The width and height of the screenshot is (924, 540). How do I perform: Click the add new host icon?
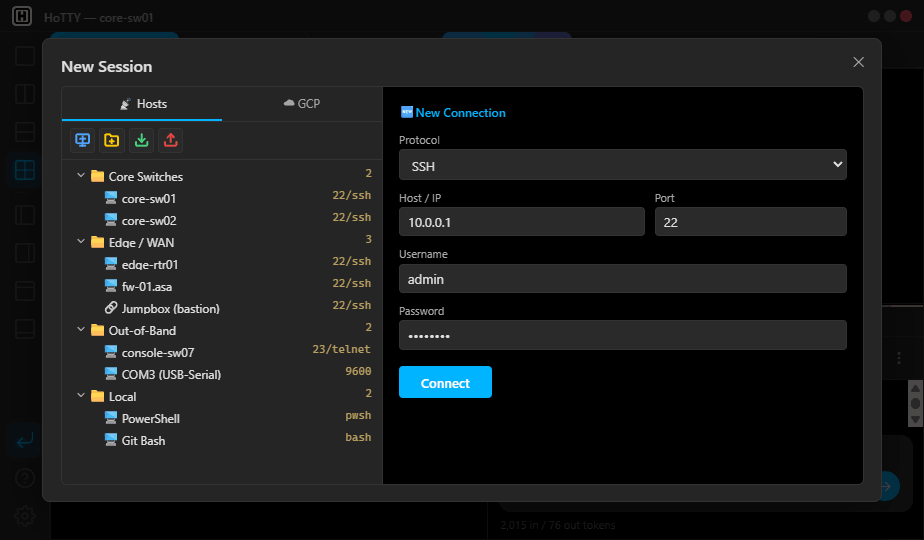pyautogui.click(x=82, y=140)
